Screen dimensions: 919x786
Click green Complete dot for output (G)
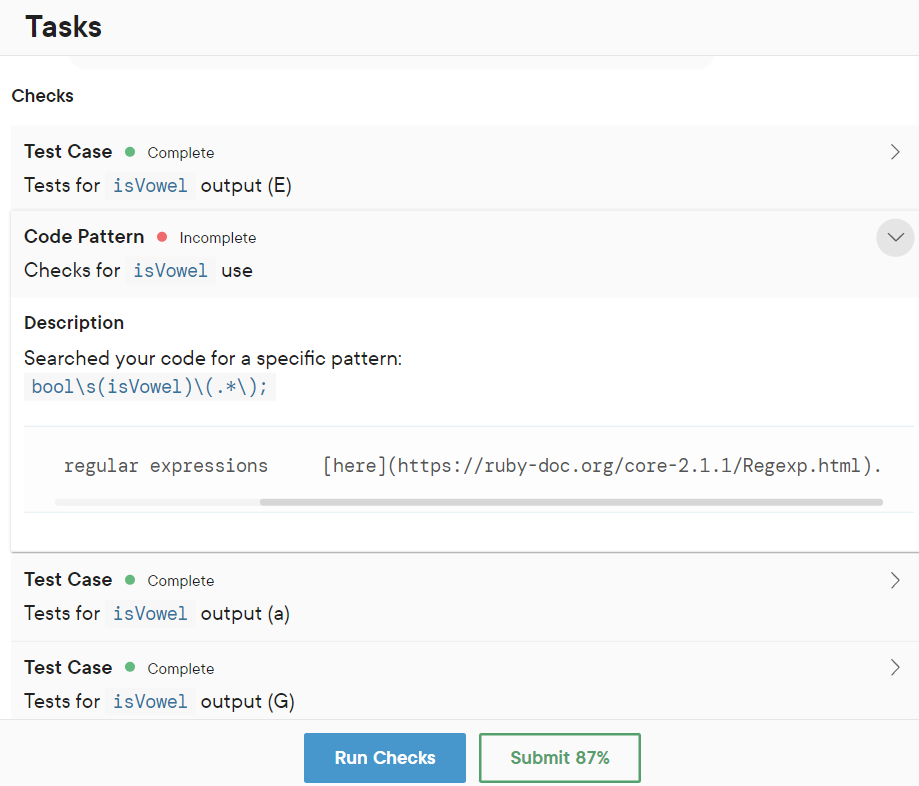coord(130,667)
